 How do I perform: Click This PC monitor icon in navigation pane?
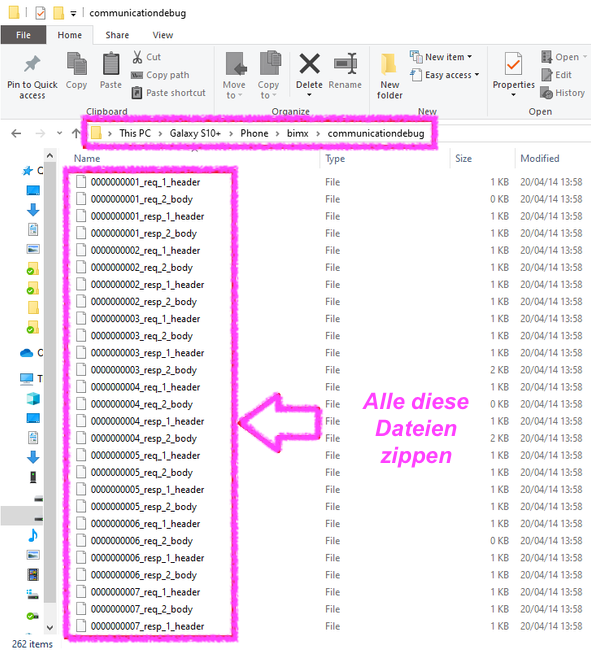pyautogui.click(x=27, y=378)
